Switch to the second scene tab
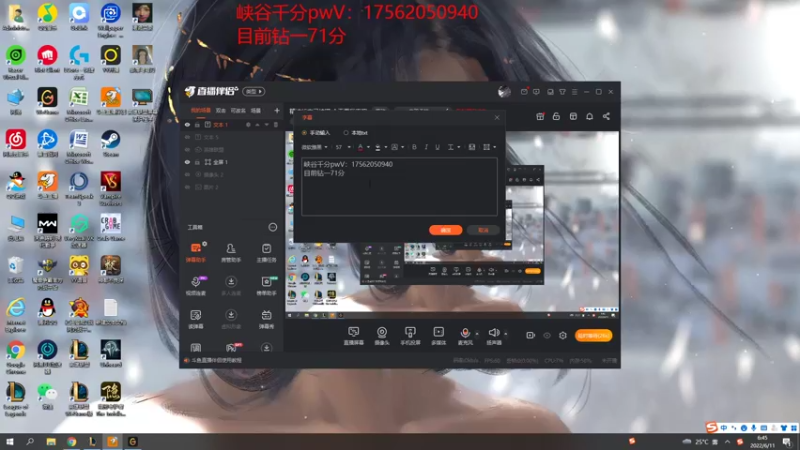 tap(220, 110)
